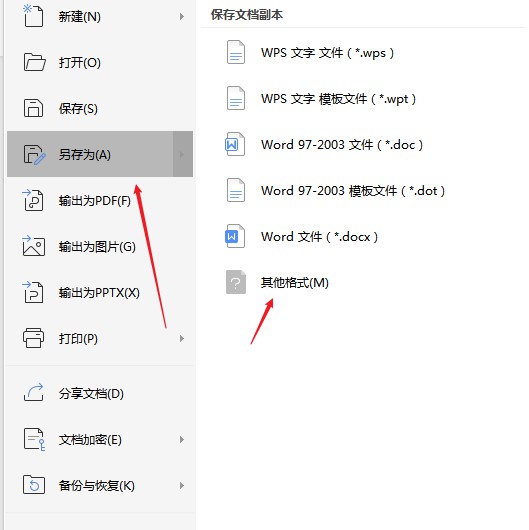Click the question mark other formats icon
Image resolution: width=529 pixels, height=530 pixels.
coord(236,282)
